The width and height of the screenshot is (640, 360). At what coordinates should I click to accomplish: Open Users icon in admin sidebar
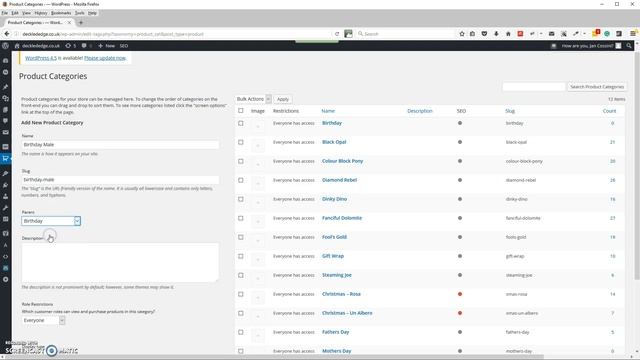5,196
